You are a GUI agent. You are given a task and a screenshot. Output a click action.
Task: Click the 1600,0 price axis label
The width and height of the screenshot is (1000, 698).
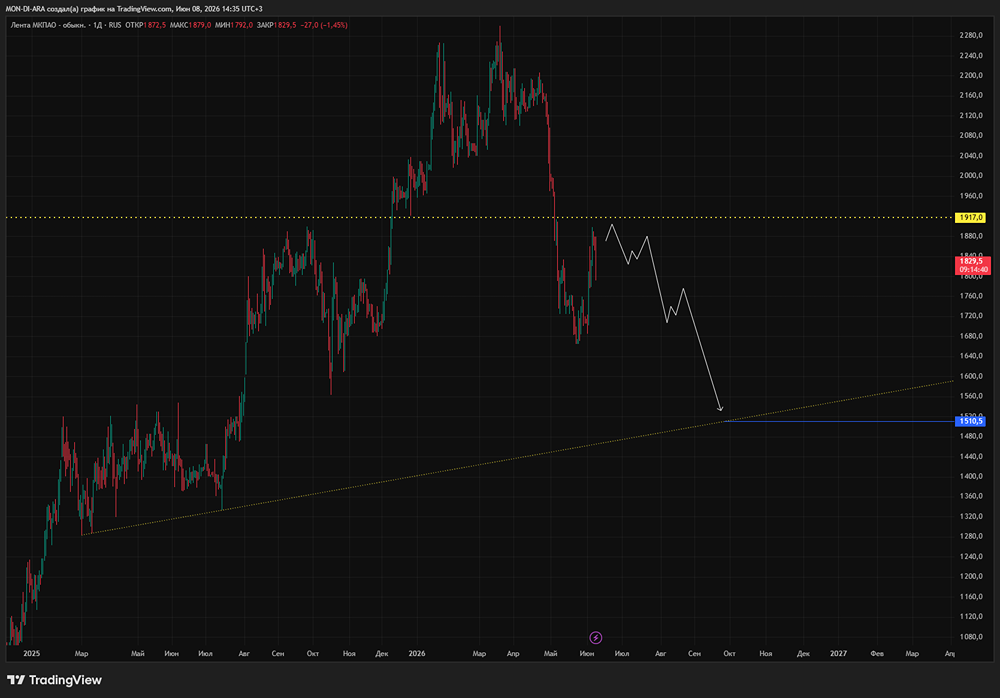[971, 376]
